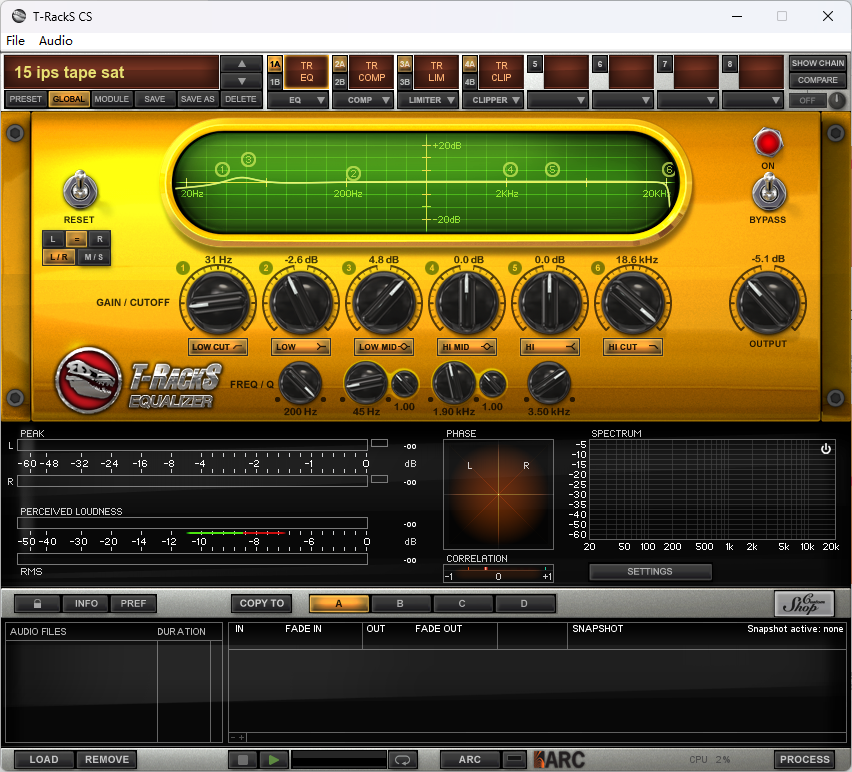Flip the BYPASS toggle switch
The image size is (852, 772).
(x=768, y=191)
